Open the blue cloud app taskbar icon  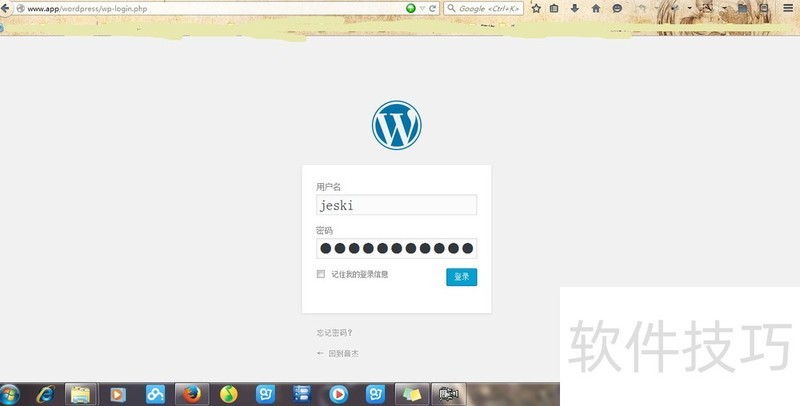[x=155, y=395]
